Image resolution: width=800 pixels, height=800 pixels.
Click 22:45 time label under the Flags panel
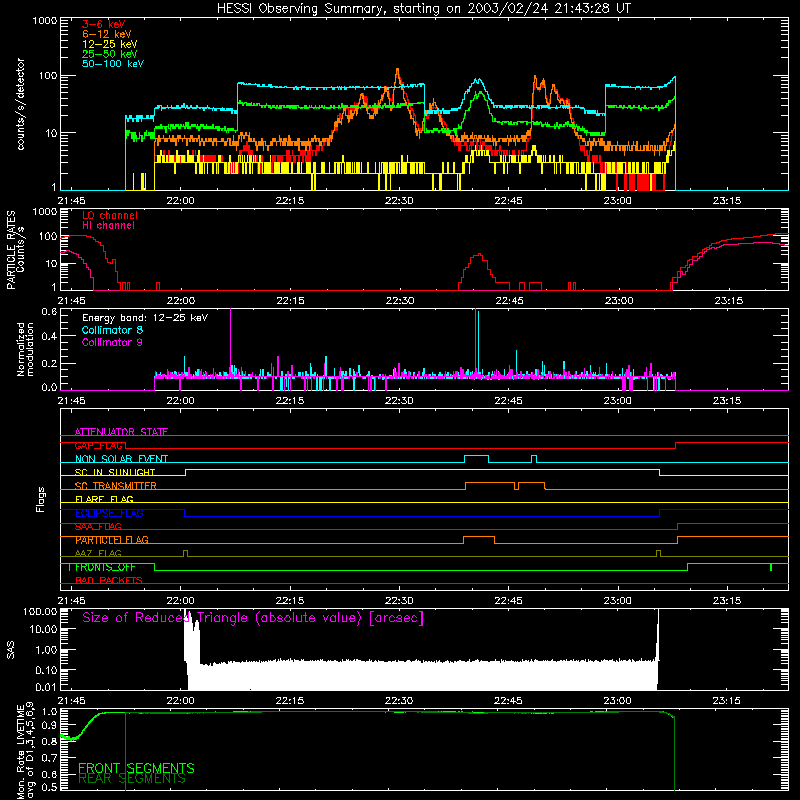click(x=508, y=601)
